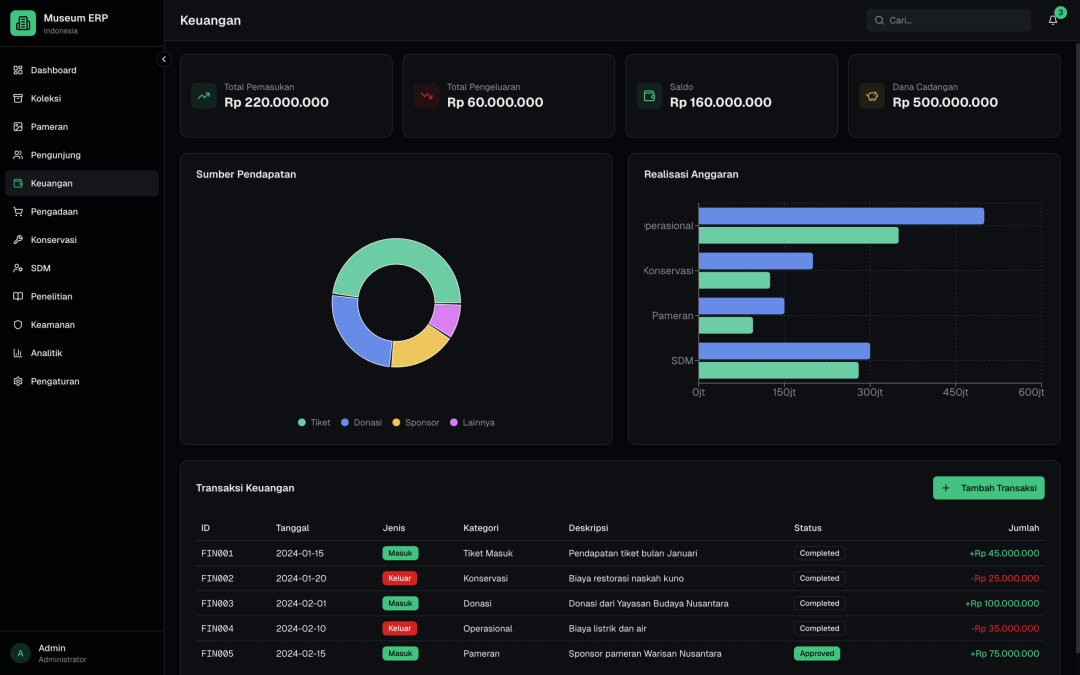Screen dimensions: 1080x675
Task: Click the Pengadaan shopping cart icon
Action: (x=18, y=212)
